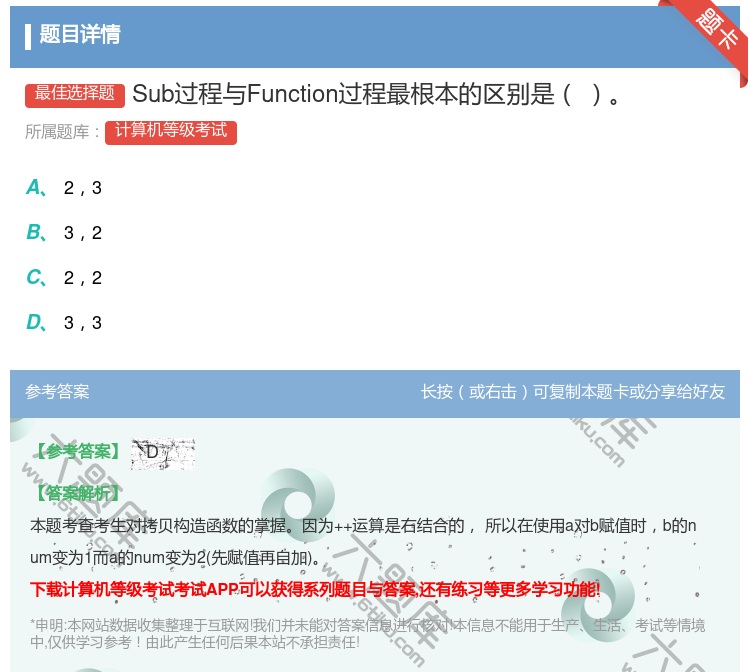
Task: Click the 题卡 corner ribbon
Action: [x=716, y=31]
